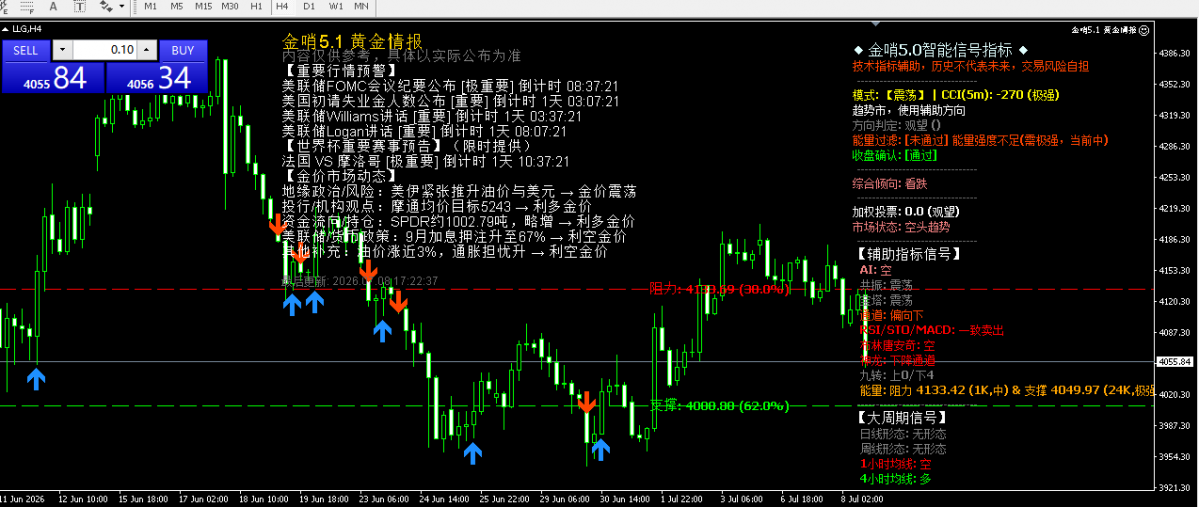This screenshot has width=1199, height=507.
Task: Click the ask price 4056 34 panel
Action: 156,77
